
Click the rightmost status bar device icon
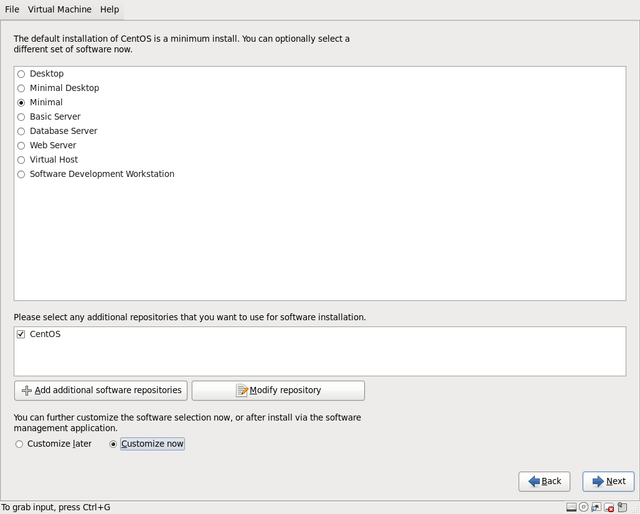tap(622, 507)
